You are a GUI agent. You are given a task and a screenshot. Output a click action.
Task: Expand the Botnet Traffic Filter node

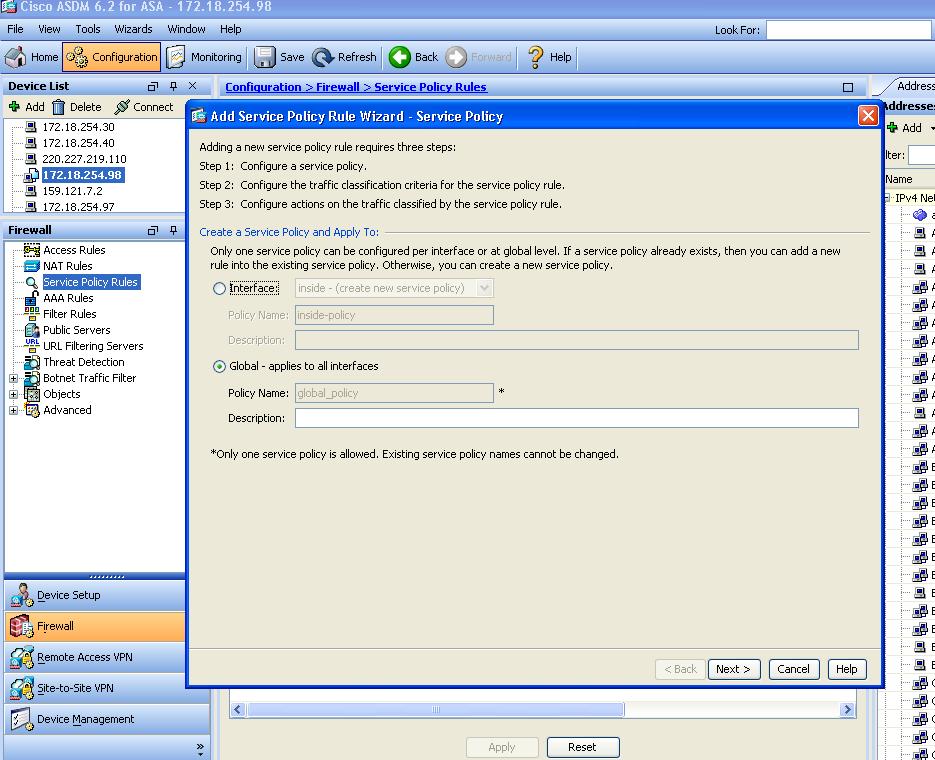coord(13,379)
